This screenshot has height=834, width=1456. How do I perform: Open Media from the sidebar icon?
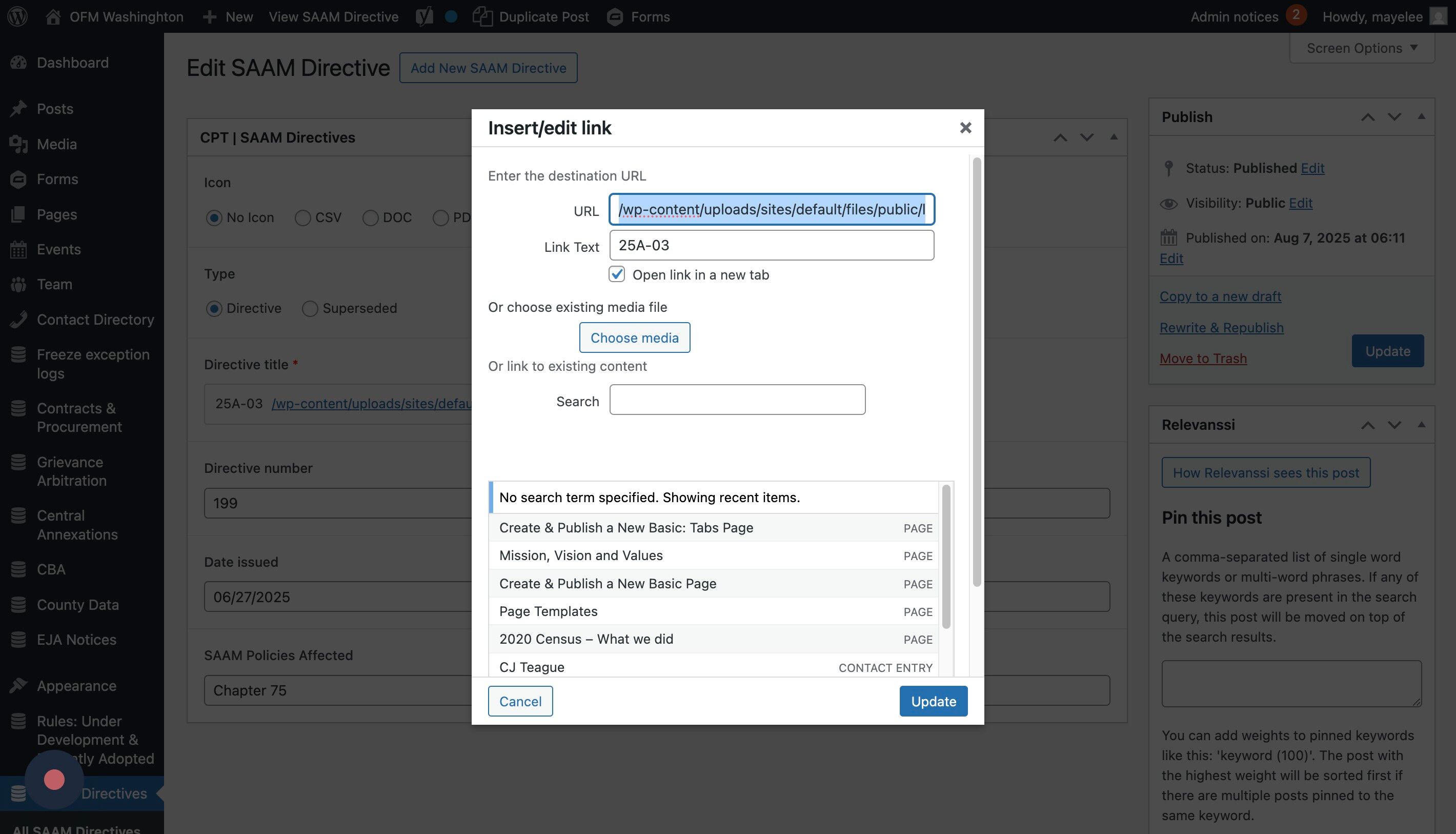click(18, 144)
